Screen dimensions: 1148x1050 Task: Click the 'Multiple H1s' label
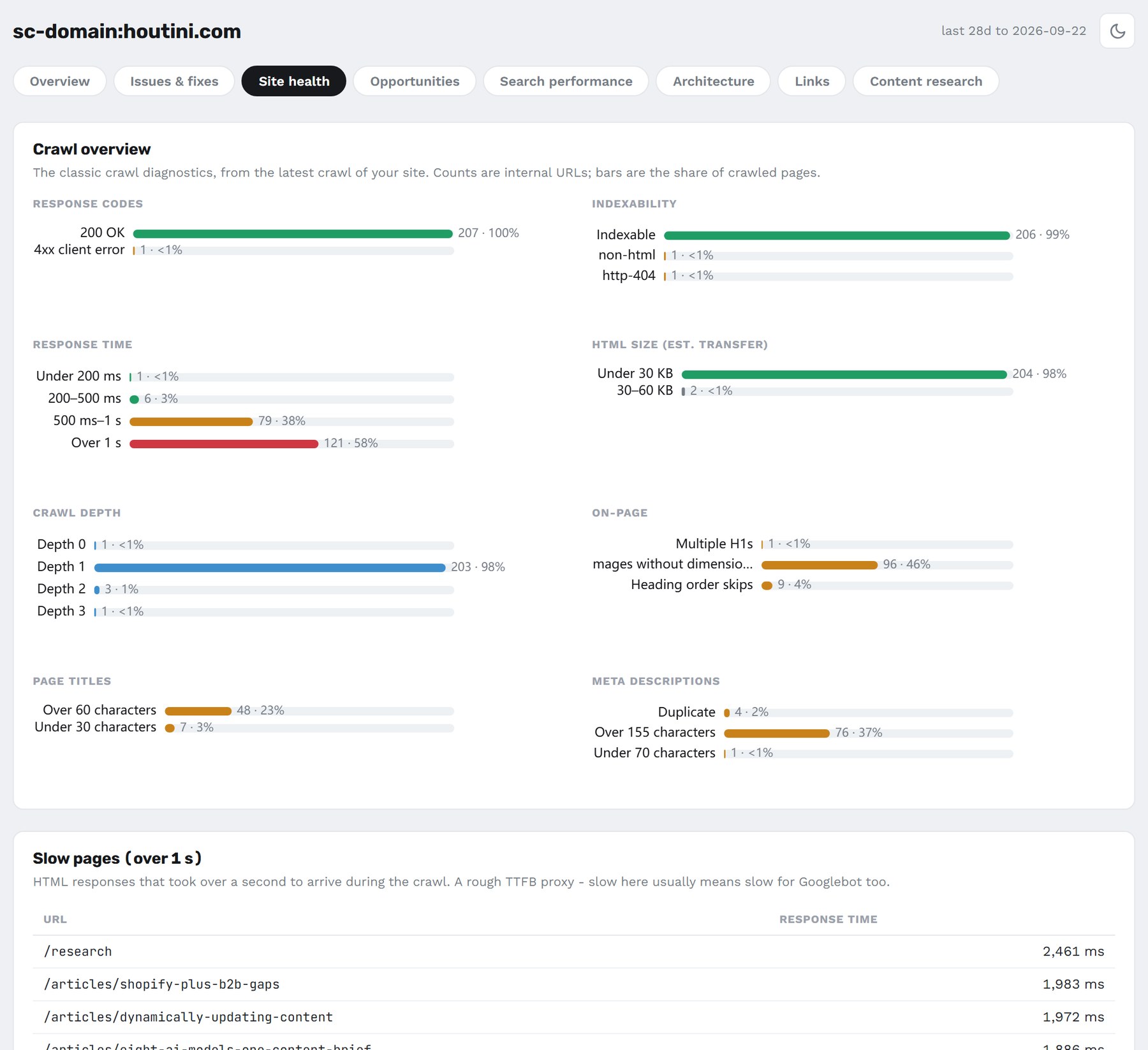(714, 544)
